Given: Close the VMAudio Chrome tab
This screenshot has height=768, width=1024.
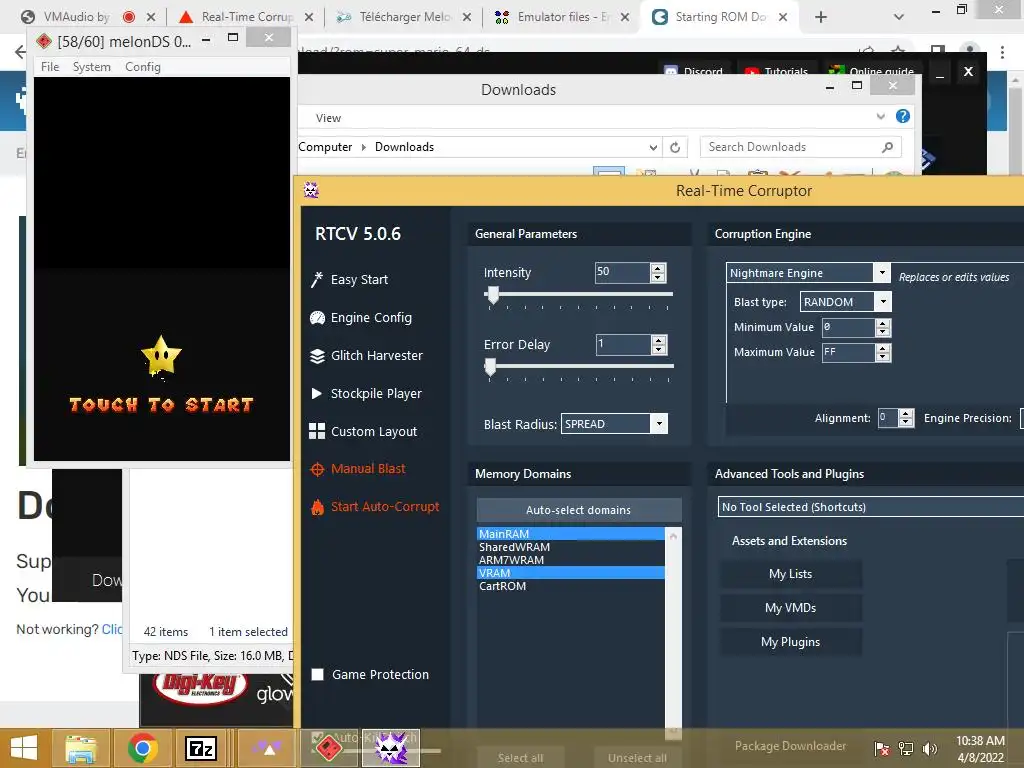Looking at the screenshot, I should point(151,17).
